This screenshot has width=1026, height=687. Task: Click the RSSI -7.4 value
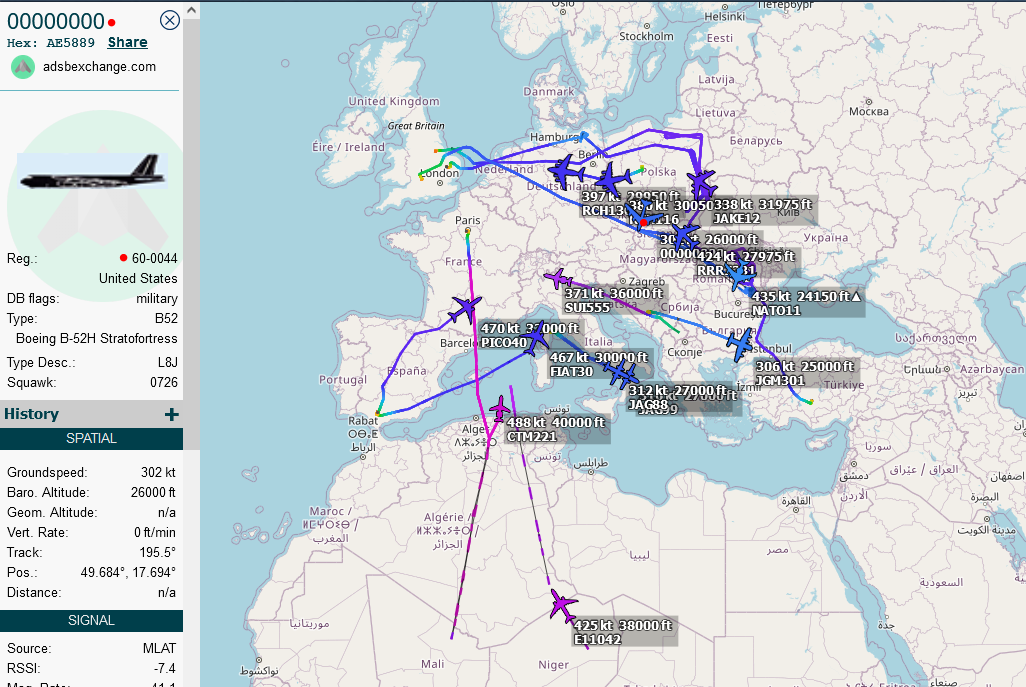pos(164,668)
